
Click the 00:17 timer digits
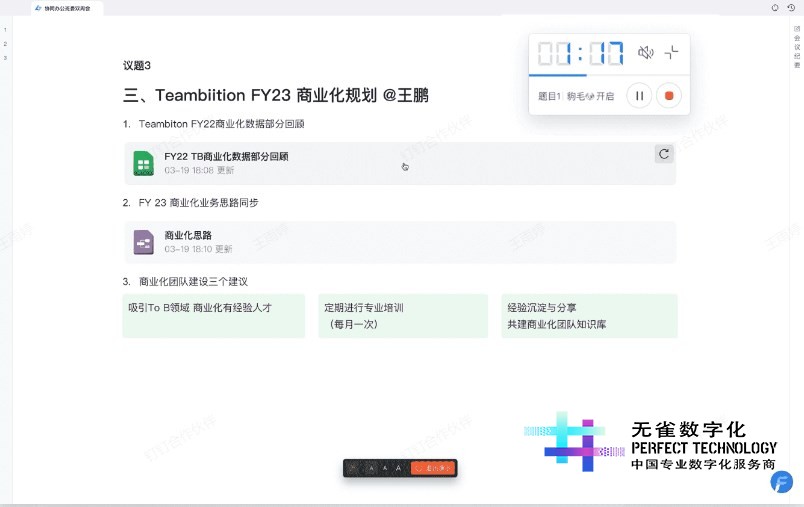(580, 53)
